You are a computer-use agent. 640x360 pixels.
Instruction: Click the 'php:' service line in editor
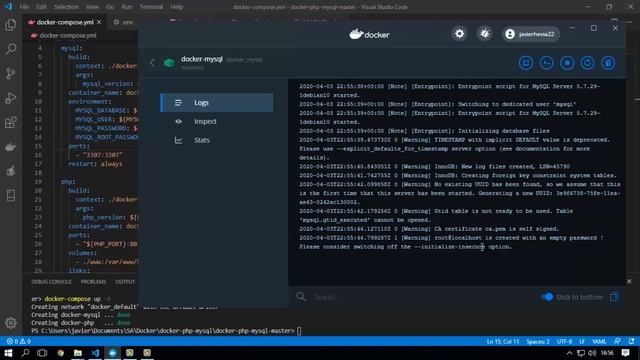(x=68, y=182)
